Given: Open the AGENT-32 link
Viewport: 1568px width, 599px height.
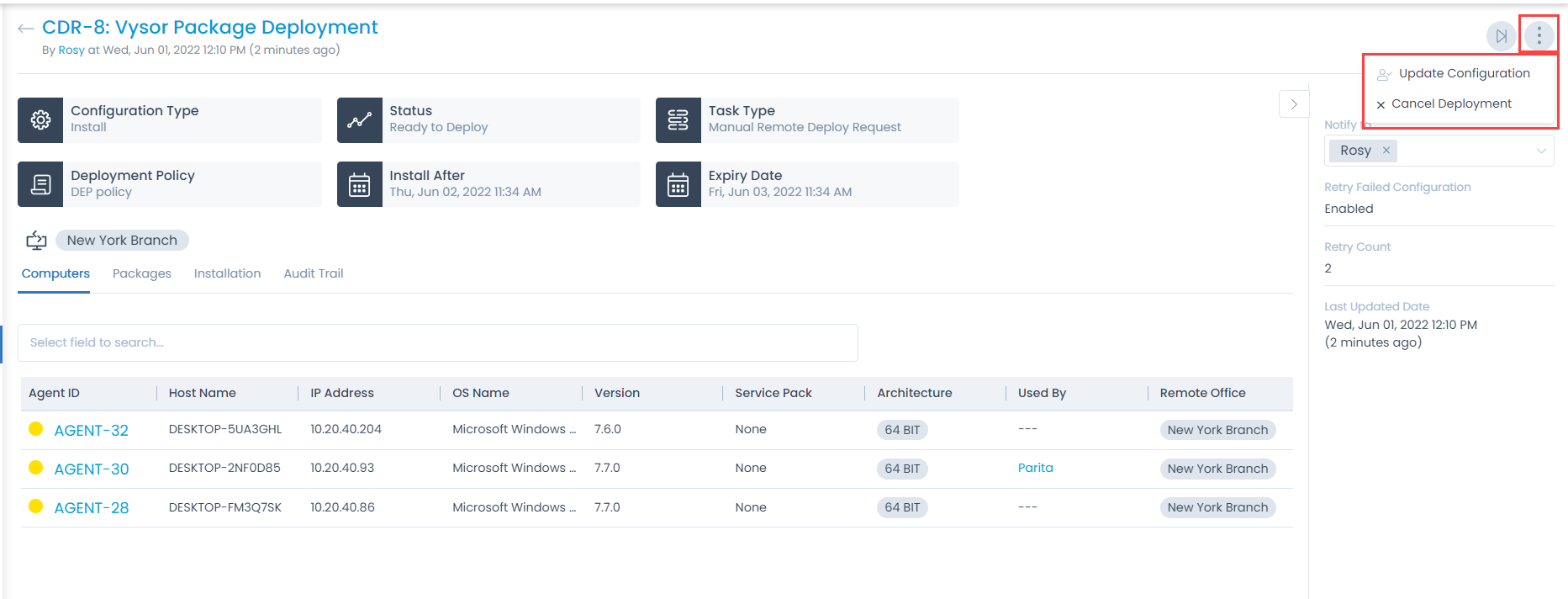Looking at the screenshot, I should (x=92, y=431).
